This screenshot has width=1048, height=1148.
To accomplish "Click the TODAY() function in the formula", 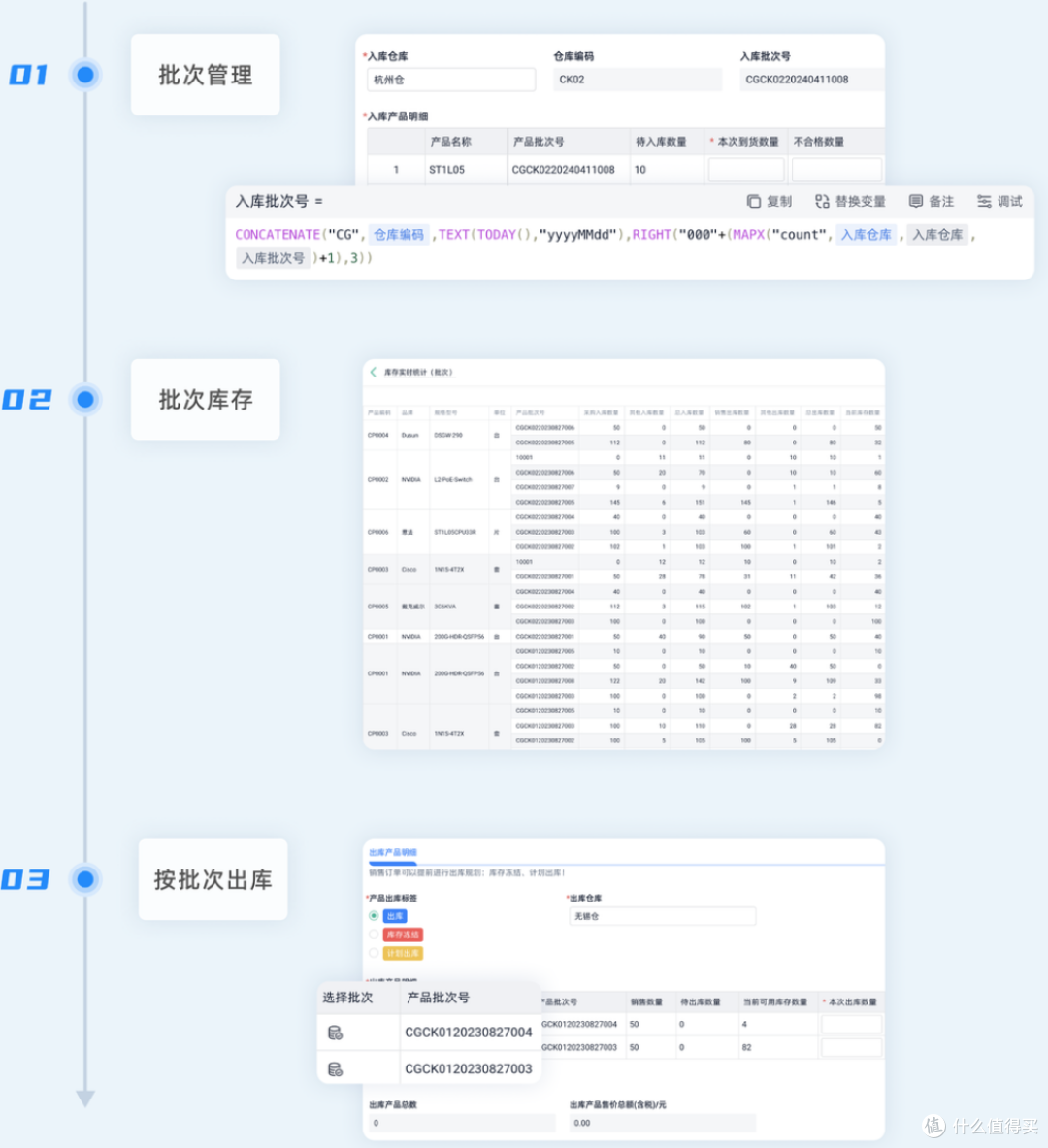I will (504, 234).
